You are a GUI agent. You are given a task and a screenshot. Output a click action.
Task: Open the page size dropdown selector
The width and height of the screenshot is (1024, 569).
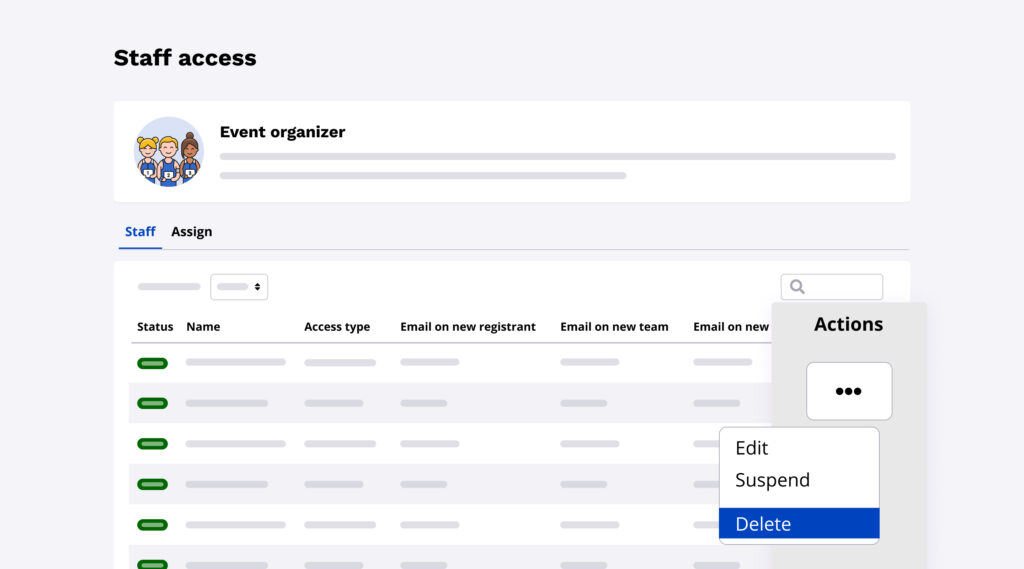tap(239, 287)
